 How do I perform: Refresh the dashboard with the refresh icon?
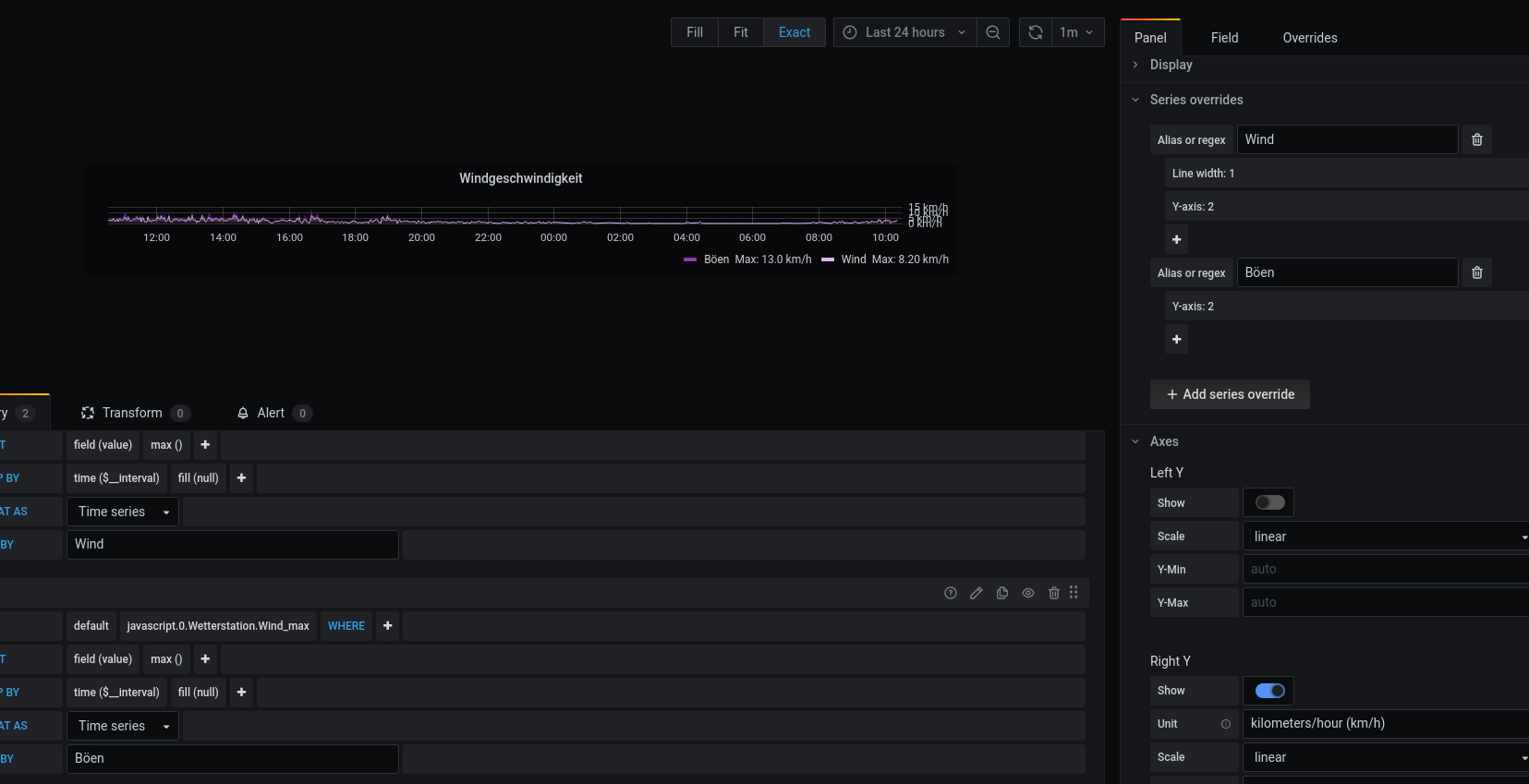point(1036,32)
